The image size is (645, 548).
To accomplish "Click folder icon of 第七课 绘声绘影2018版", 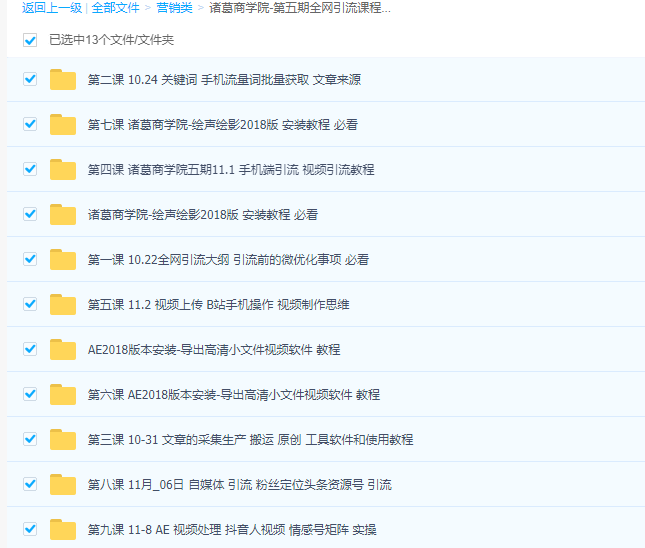I will click(x=63, y=124).
